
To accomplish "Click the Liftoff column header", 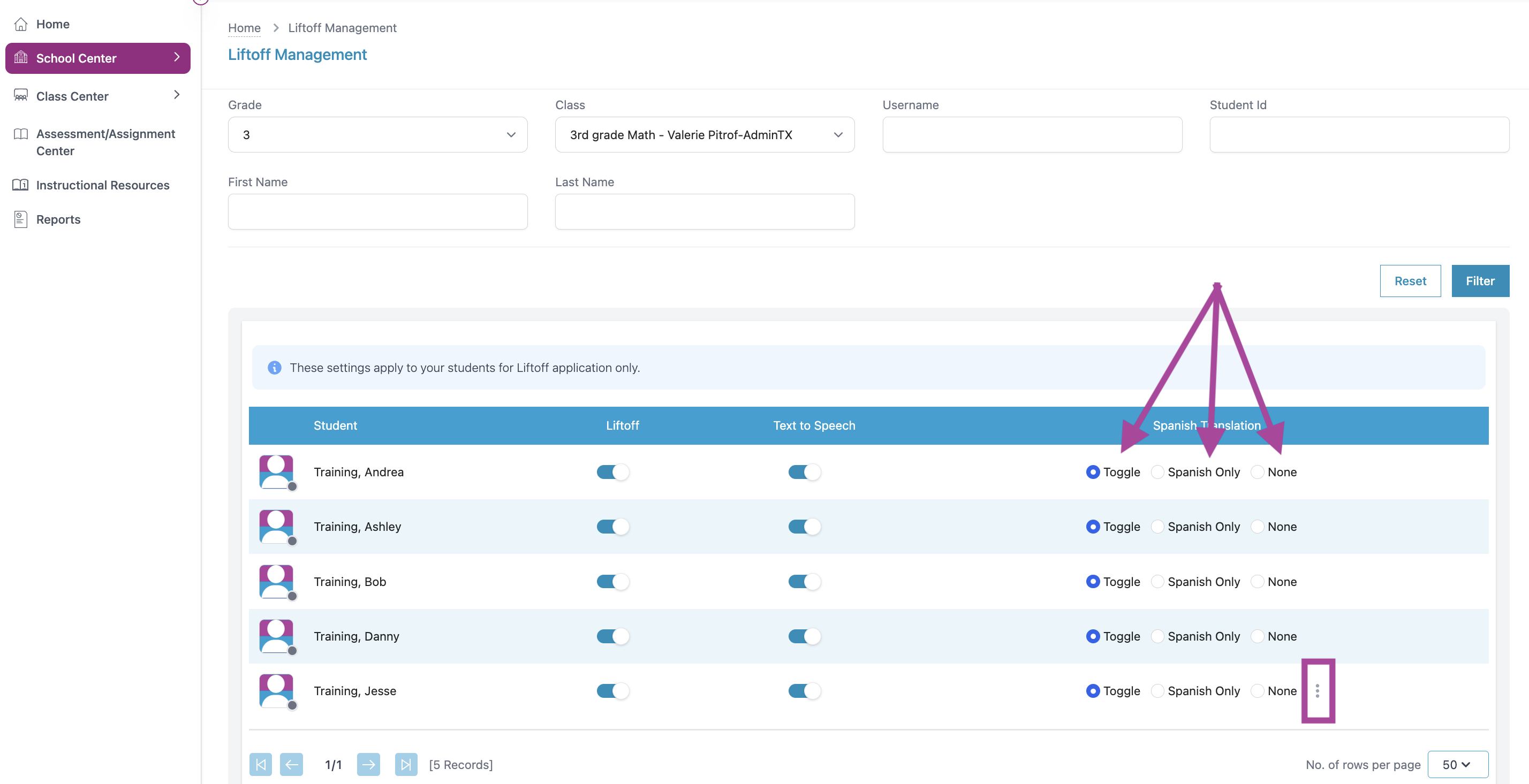I will pos(622,425).
